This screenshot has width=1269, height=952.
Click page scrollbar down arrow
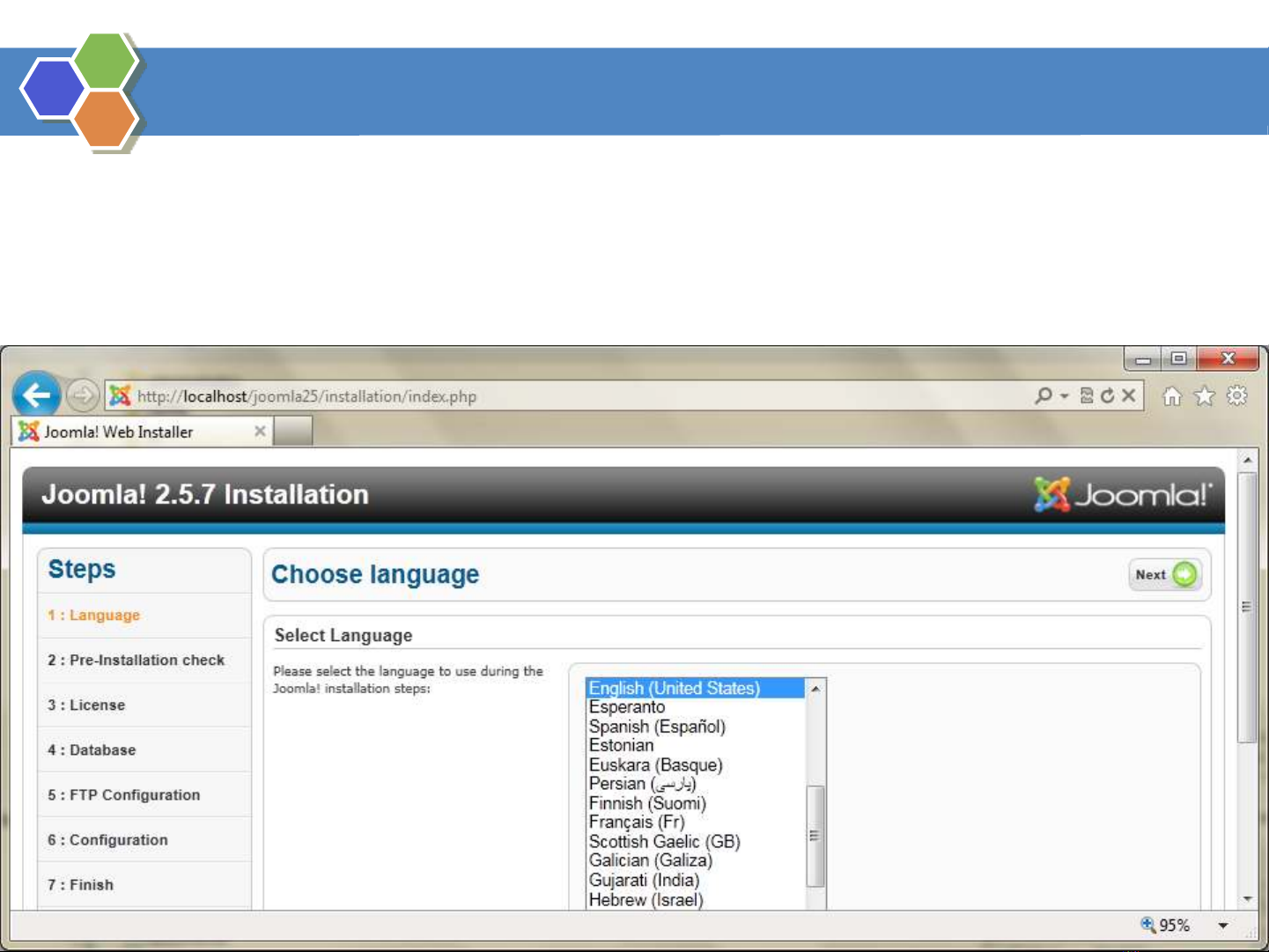pyautogui.click(x=1247, y=899)
